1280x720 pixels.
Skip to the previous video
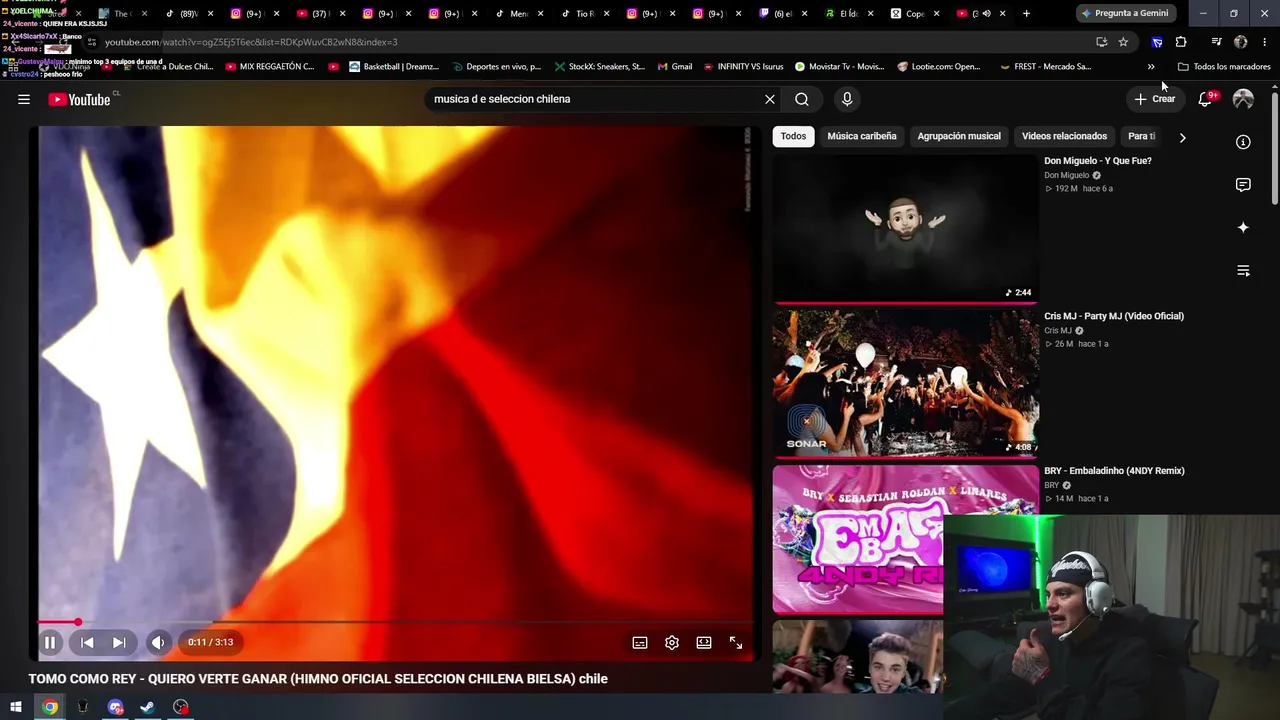tap(87, 642)
